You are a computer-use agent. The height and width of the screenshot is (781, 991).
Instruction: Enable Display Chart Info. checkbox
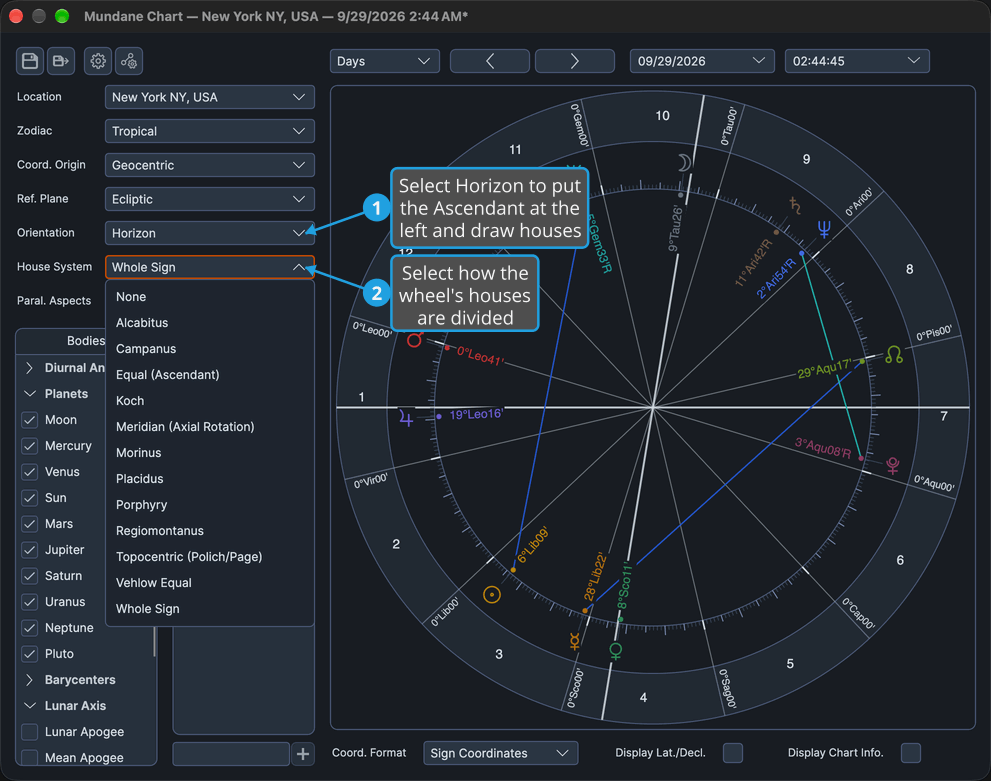(911, 753)
